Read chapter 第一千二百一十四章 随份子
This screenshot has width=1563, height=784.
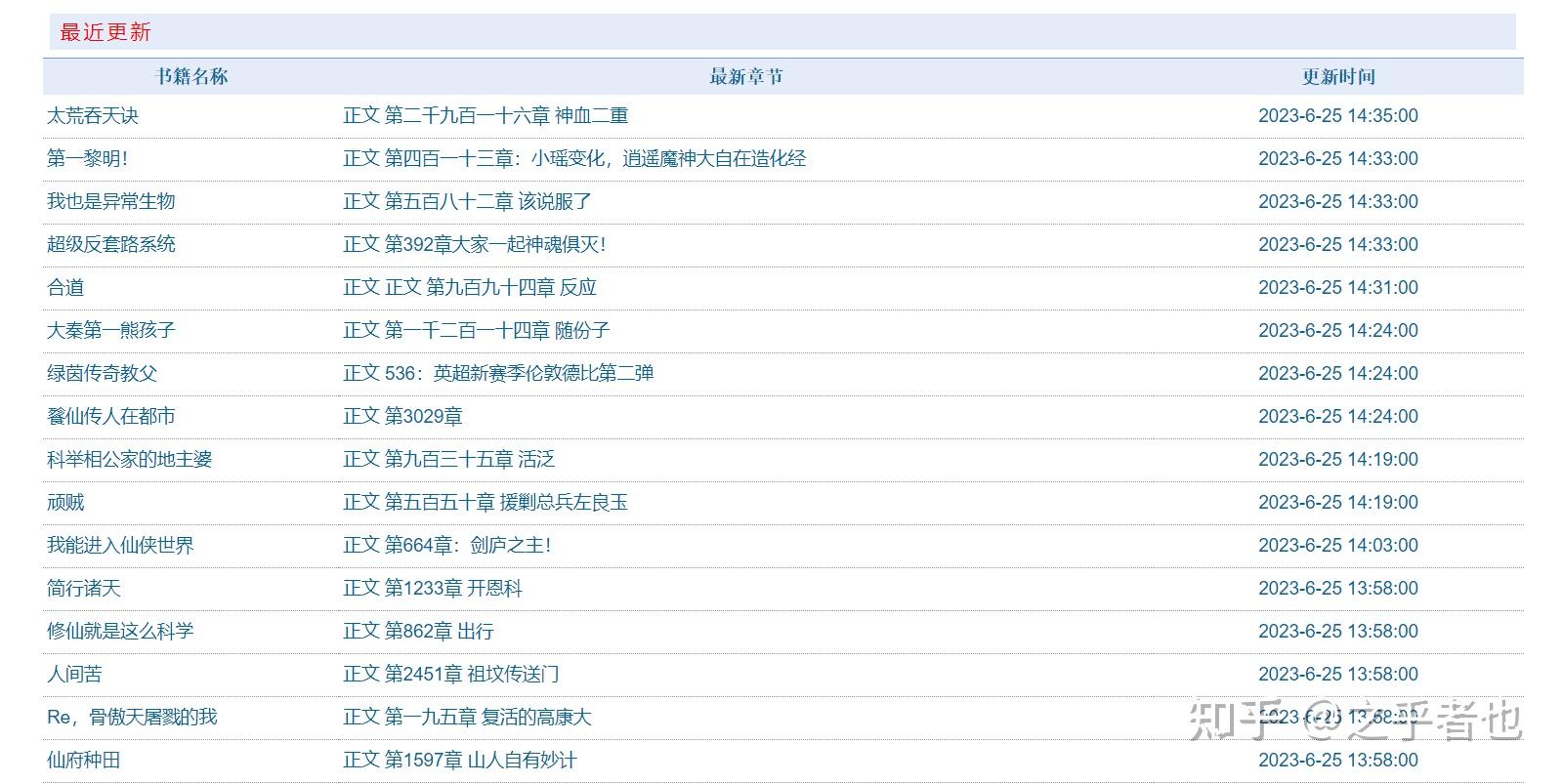477,330
